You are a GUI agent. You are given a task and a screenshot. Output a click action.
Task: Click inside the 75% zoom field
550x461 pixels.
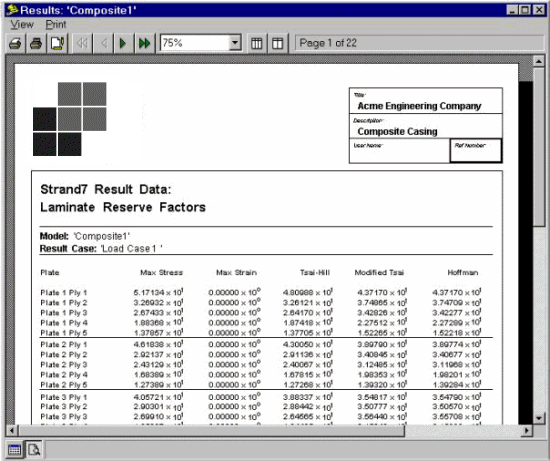195,44
